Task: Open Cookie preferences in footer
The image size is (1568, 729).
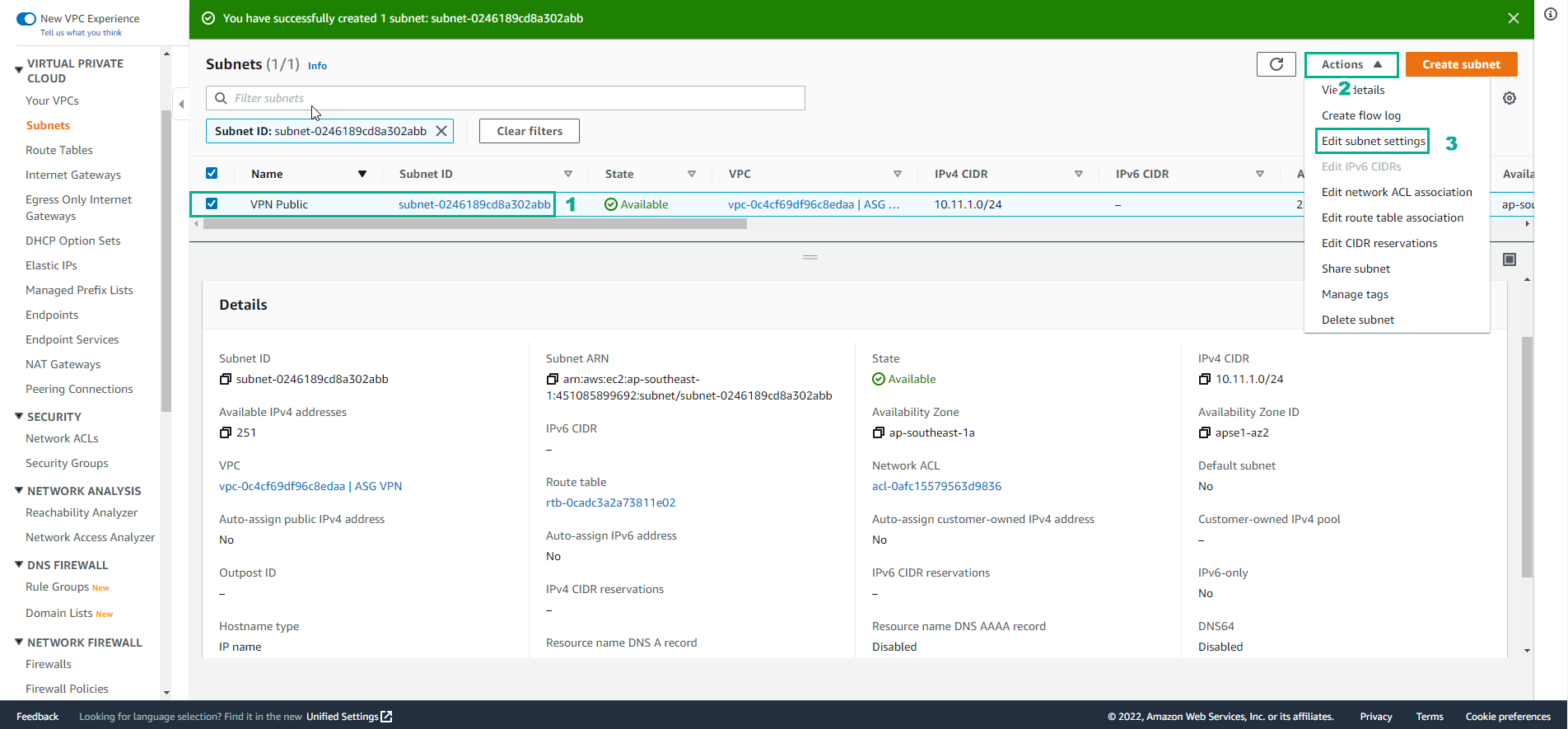Action: coord(1508,717)
